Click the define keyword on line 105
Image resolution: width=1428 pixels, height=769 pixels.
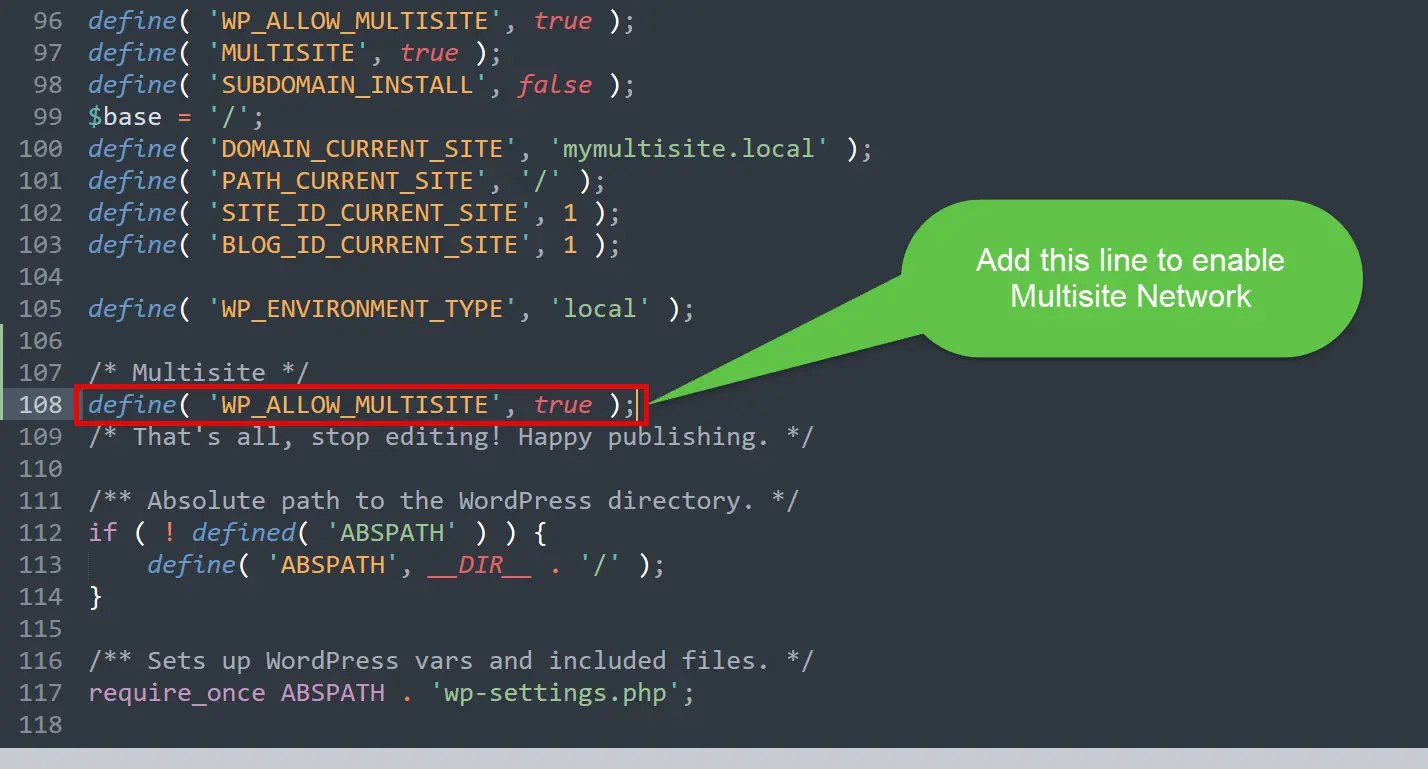[132, 308]
